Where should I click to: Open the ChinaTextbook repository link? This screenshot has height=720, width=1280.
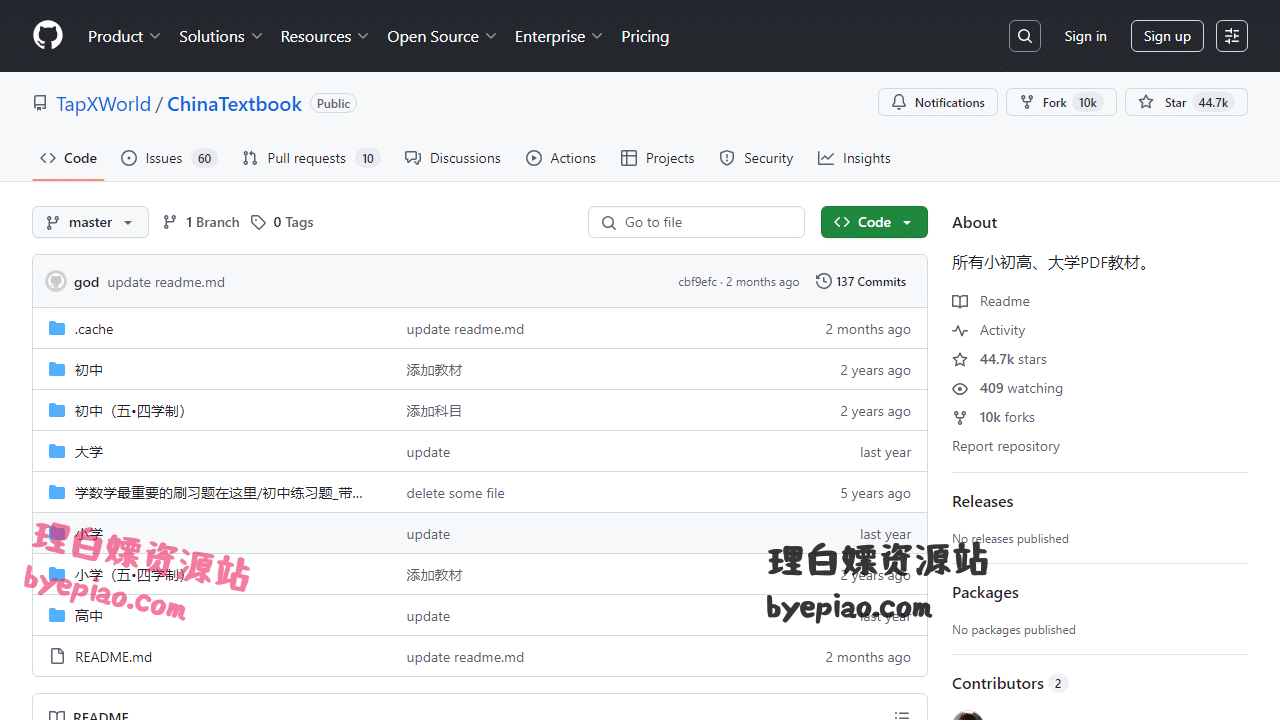pos(234,104)
